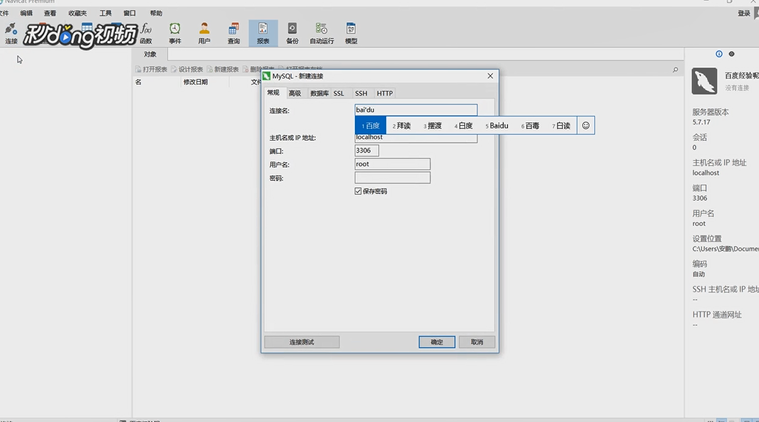Image resolution: width=759 pixels, height=422 pixels.
Task: Open the 工具 menu
Action: coord(106,13)
